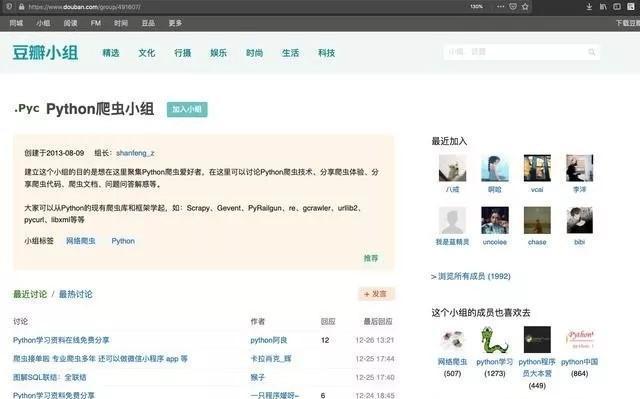The height and width of the screenshot is (399, 640).
Task: Click member 李洋 avatar
Action: click(580, 168)
